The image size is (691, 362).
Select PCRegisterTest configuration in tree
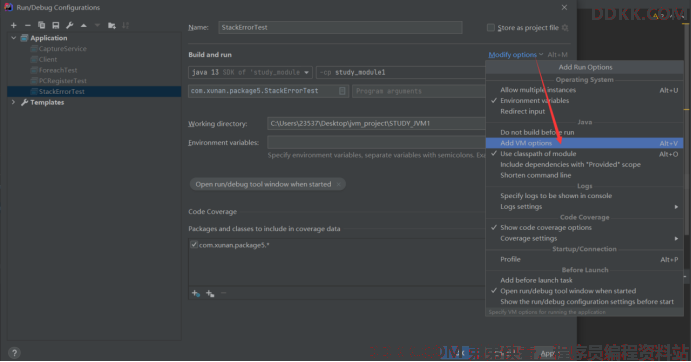pyautogui.click(x=63, y=81)
